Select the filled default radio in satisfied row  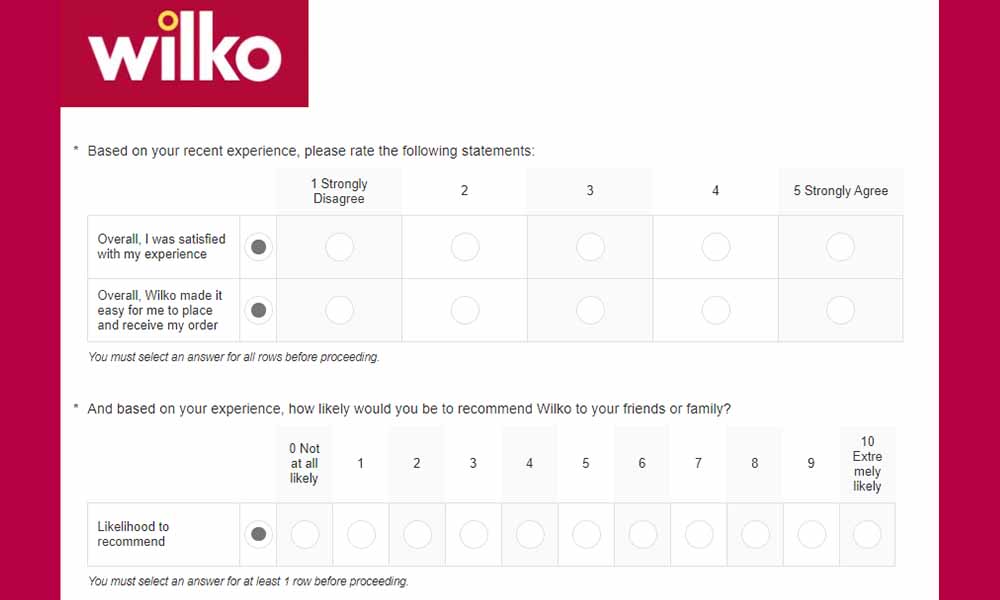(x=258, y=247)
